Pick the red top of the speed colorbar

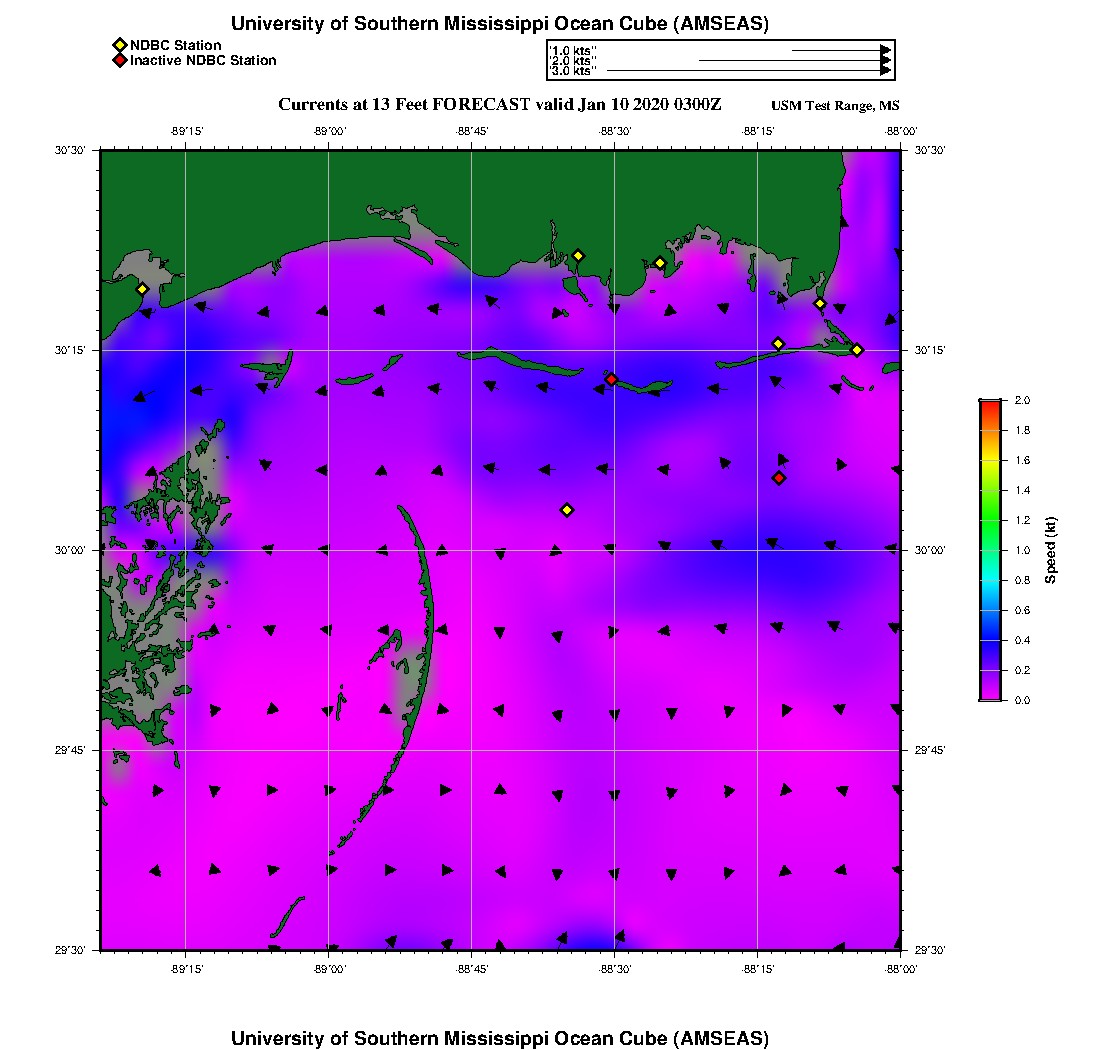[990, 404]
